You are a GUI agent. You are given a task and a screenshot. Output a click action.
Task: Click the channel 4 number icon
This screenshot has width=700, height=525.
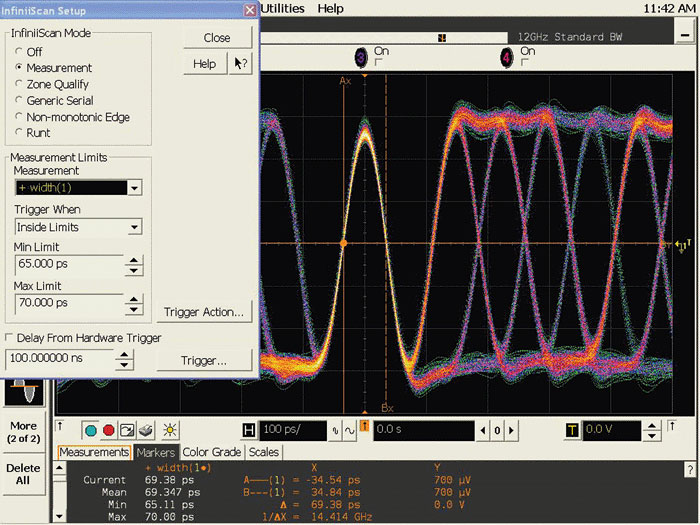coord(506,58)
